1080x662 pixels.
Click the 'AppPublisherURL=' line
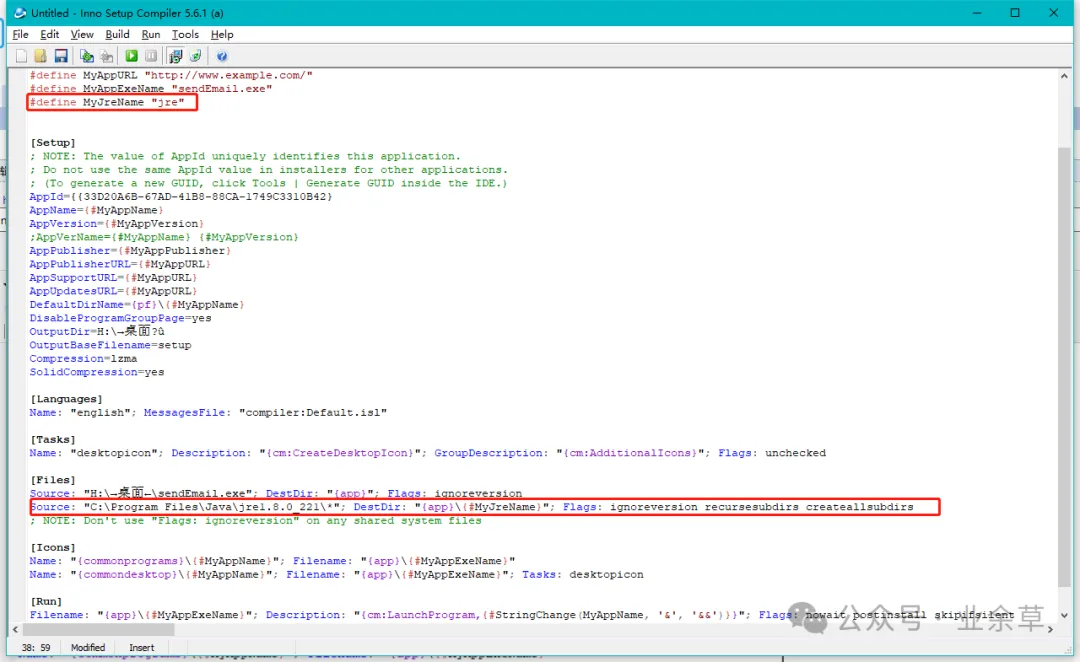[x=120, y=264]
